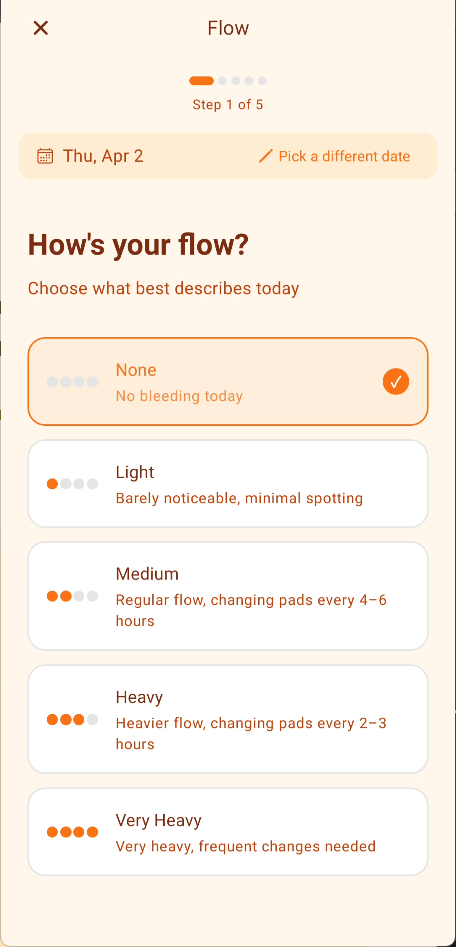The width and height of the screenshot is (456, 947).
Task: Select the Heavy flow option
Action: 228,719
